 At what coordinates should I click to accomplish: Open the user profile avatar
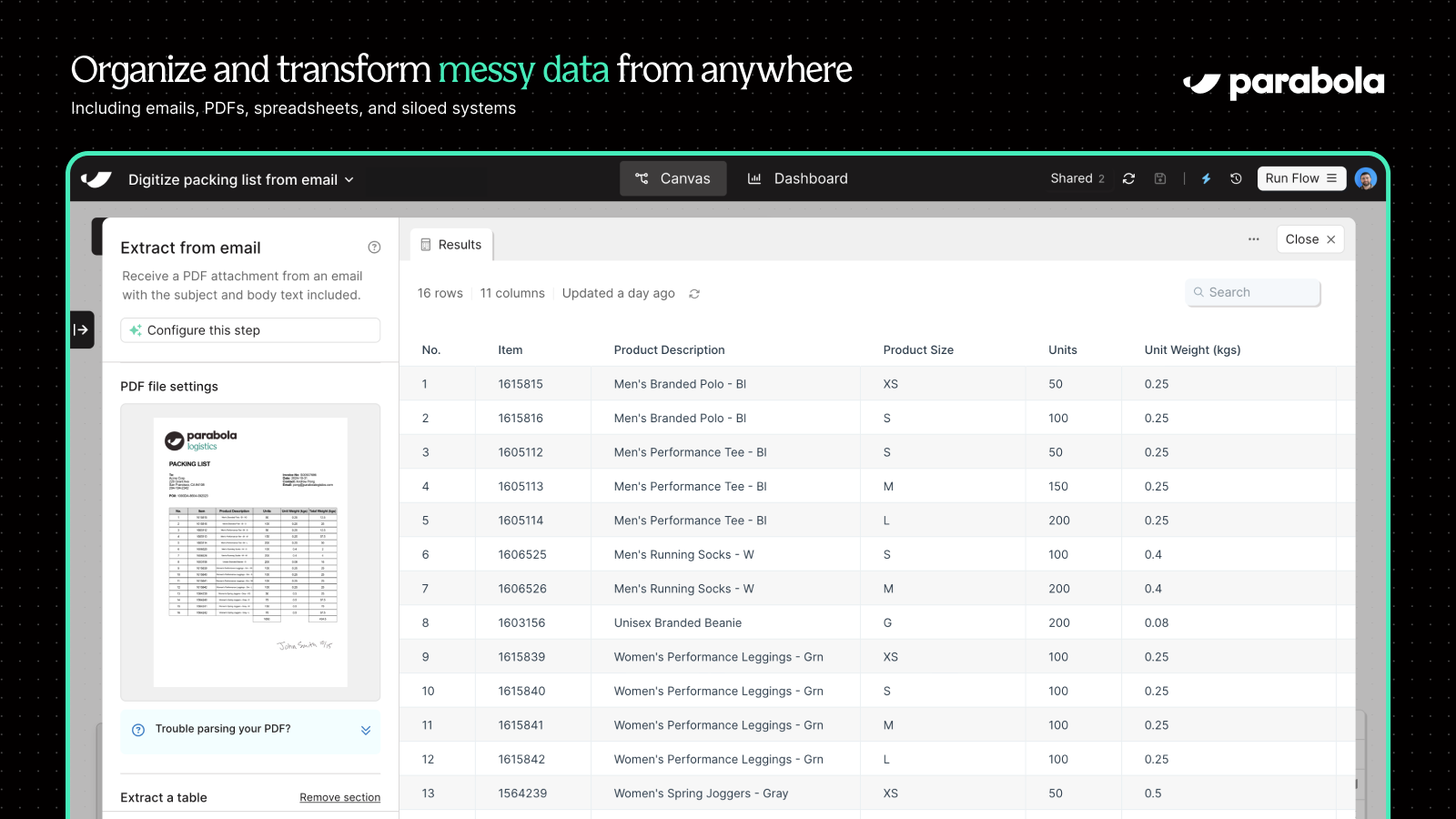pyautogui.click(x=1365, y=178)
